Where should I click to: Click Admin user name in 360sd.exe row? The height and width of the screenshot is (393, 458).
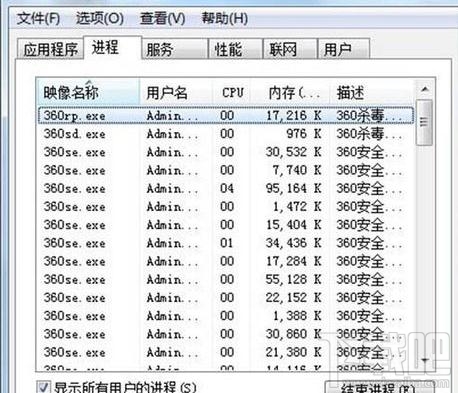coord(172,134)
